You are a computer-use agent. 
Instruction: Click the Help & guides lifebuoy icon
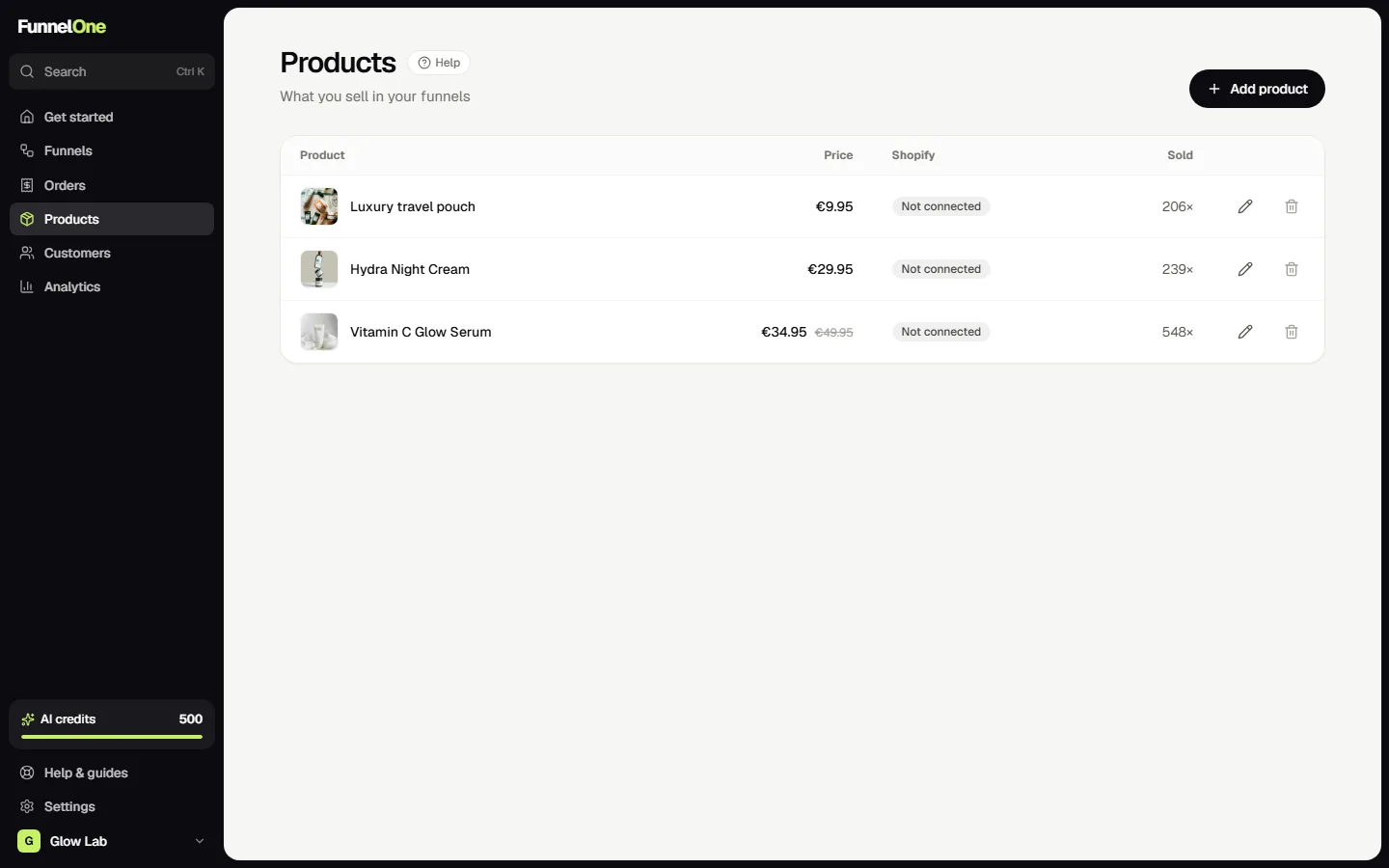tap(27, 773)
